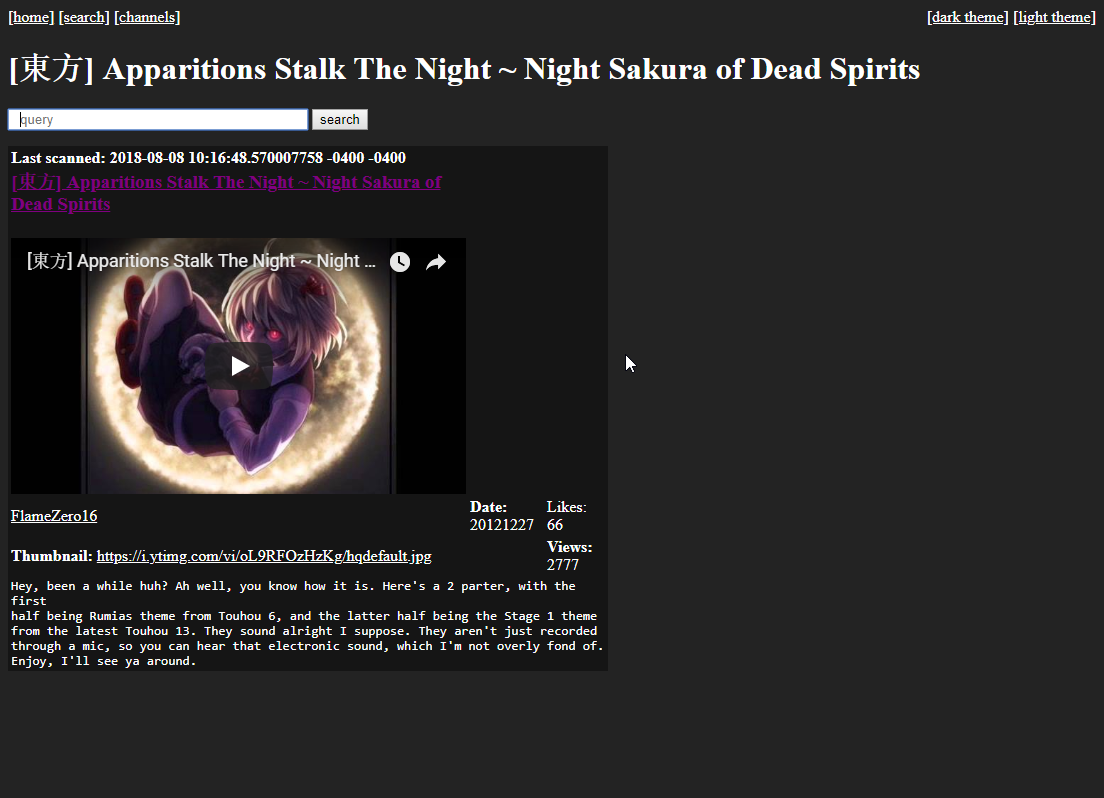Click the Views: label
Viewport: 1104px width, 798px height.
tap(569, 547)
